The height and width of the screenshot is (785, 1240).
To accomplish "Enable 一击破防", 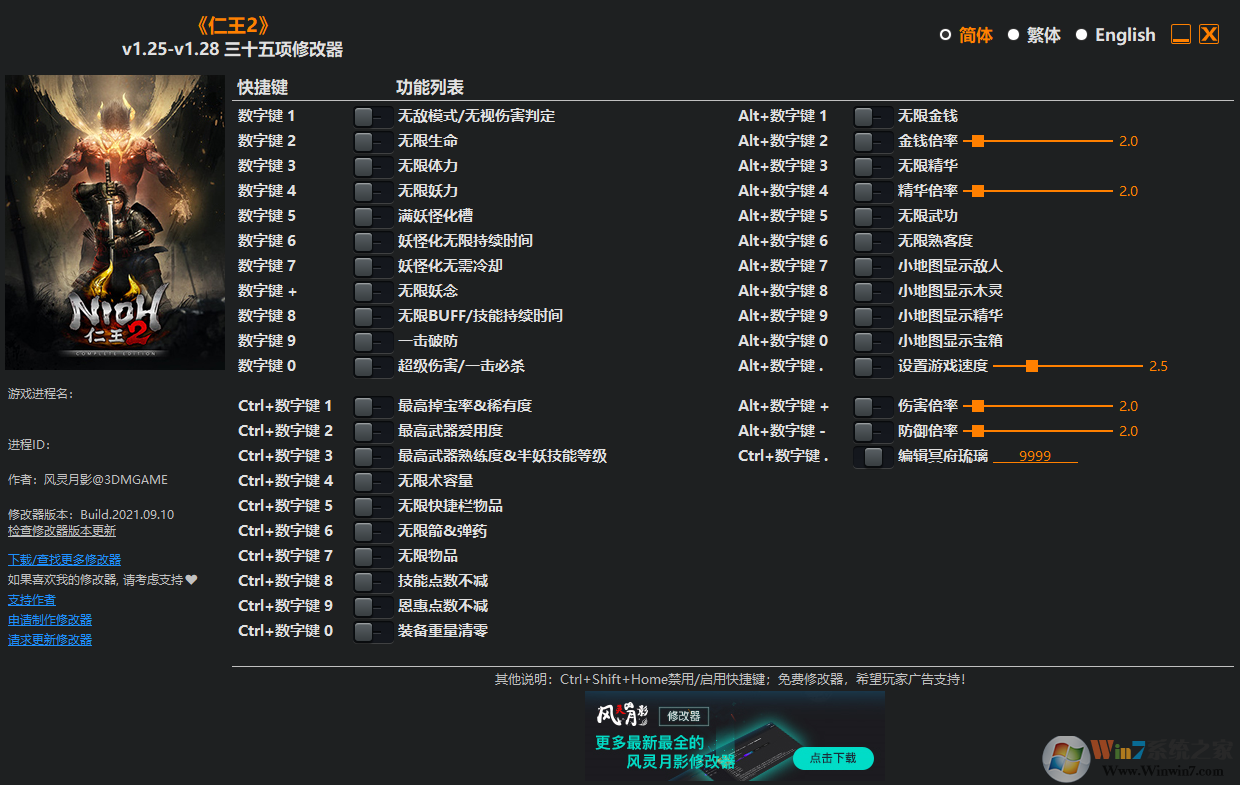I will (x=371, y=340).
